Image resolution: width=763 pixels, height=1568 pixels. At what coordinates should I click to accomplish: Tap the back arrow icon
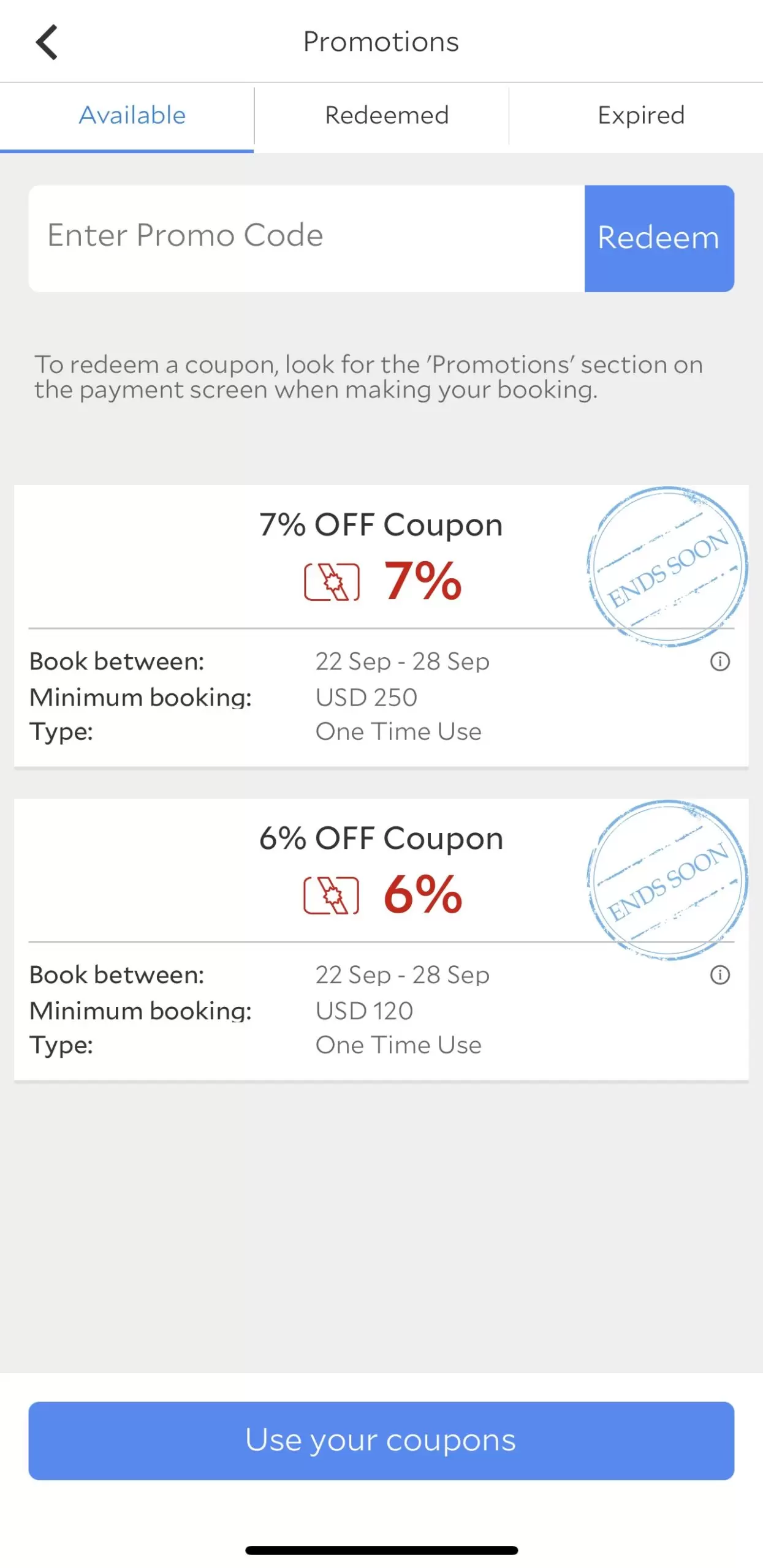[47, 42]
